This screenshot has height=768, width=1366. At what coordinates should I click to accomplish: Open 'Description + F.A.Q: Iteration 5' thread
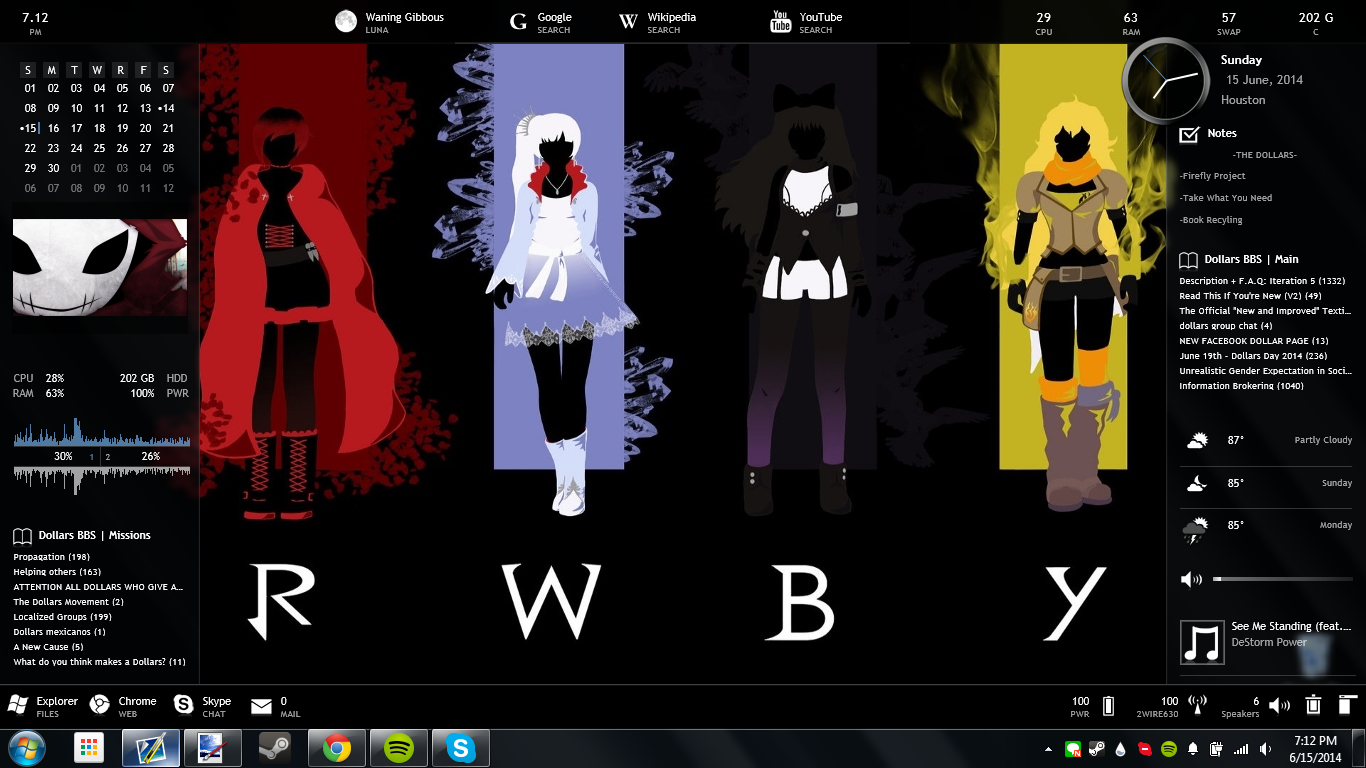point(1262,281)
